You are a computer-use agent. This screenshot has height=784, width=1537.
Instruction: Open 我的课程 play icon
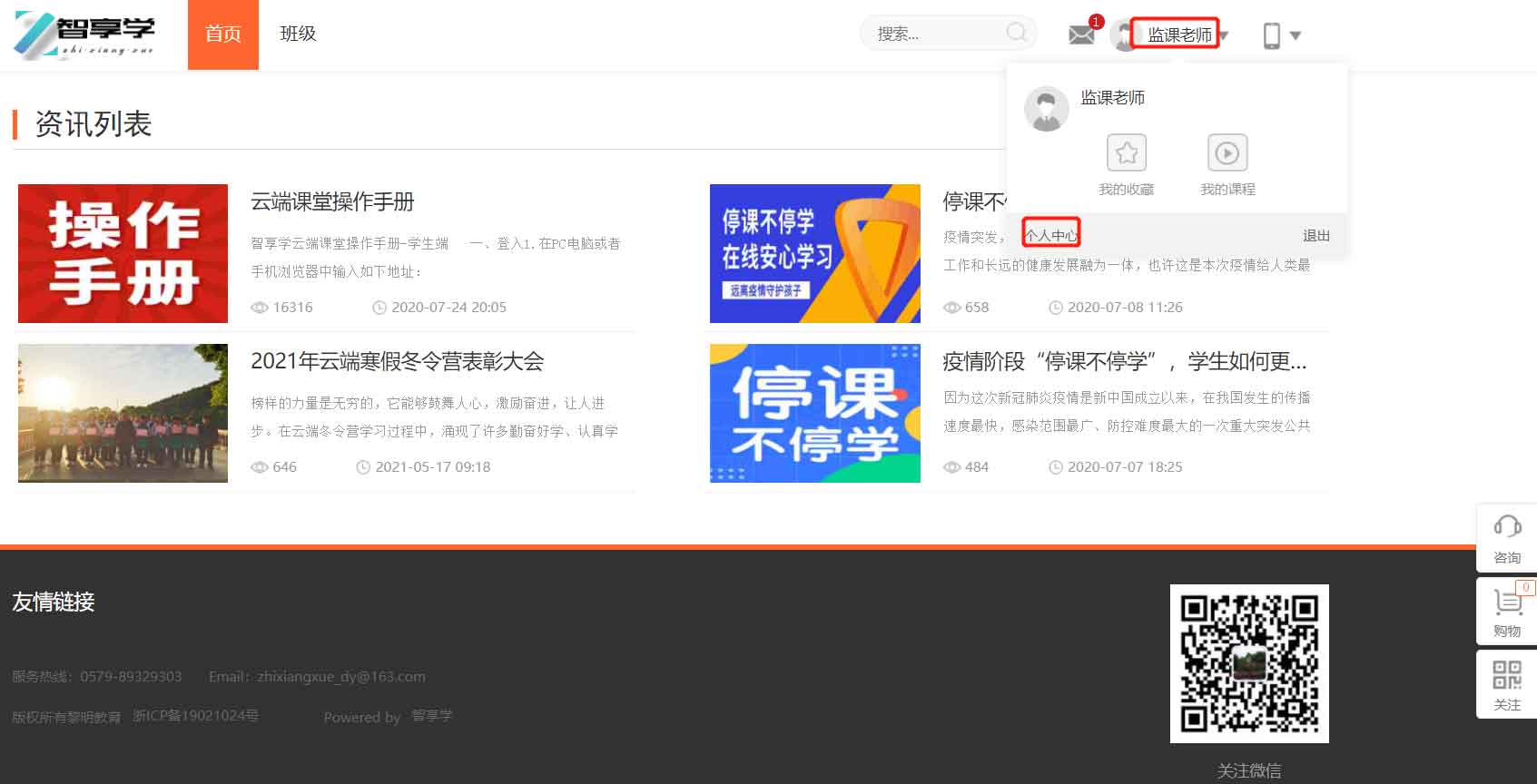point(1227,153)
